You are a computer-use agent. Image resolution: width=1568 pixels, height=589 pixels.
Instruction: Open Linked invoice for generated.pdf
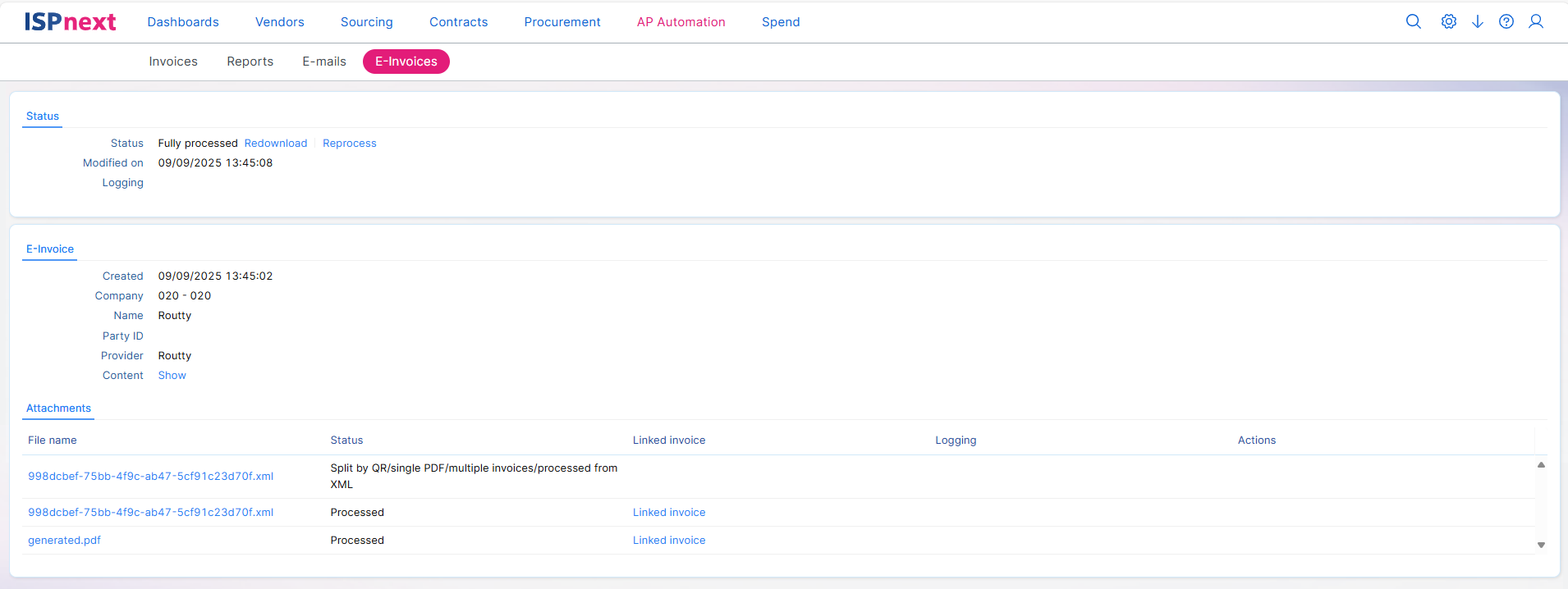pos(668,541)
